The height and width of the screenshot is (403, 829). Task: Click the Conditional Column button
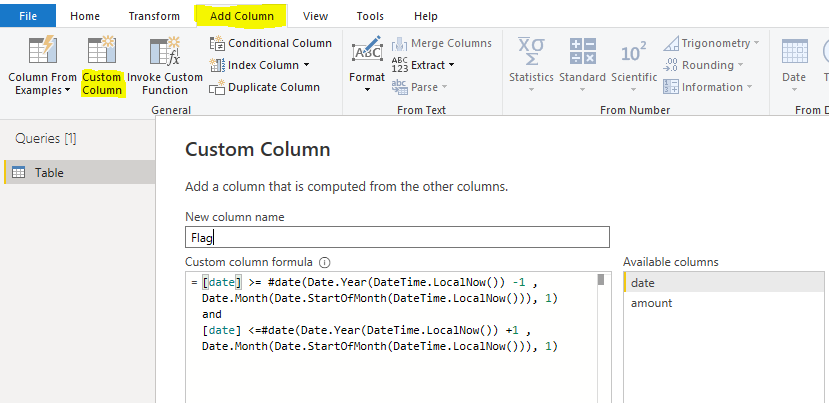(270, 43)
